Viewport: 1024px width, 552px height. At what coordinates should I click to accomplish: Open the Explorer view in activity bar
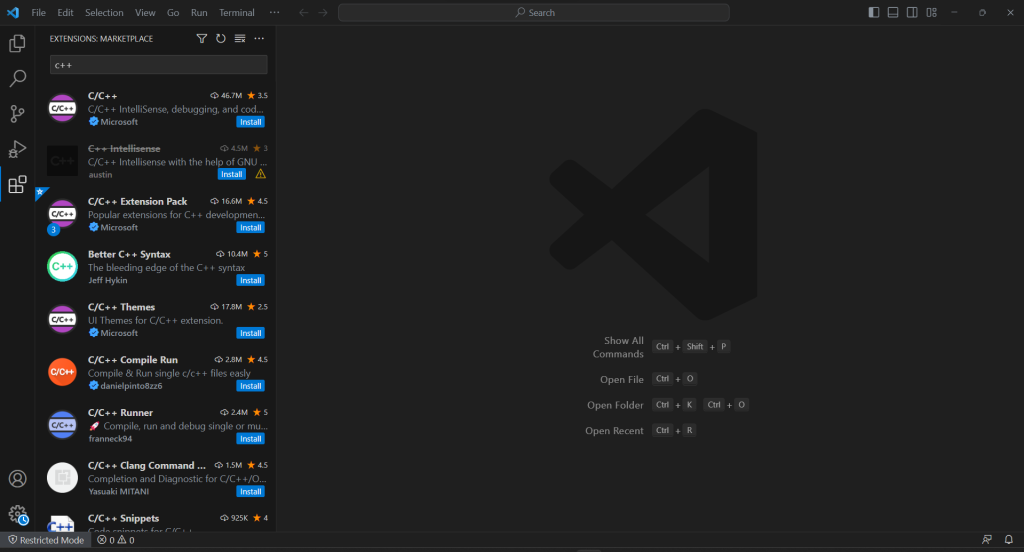tap(17, 44)
